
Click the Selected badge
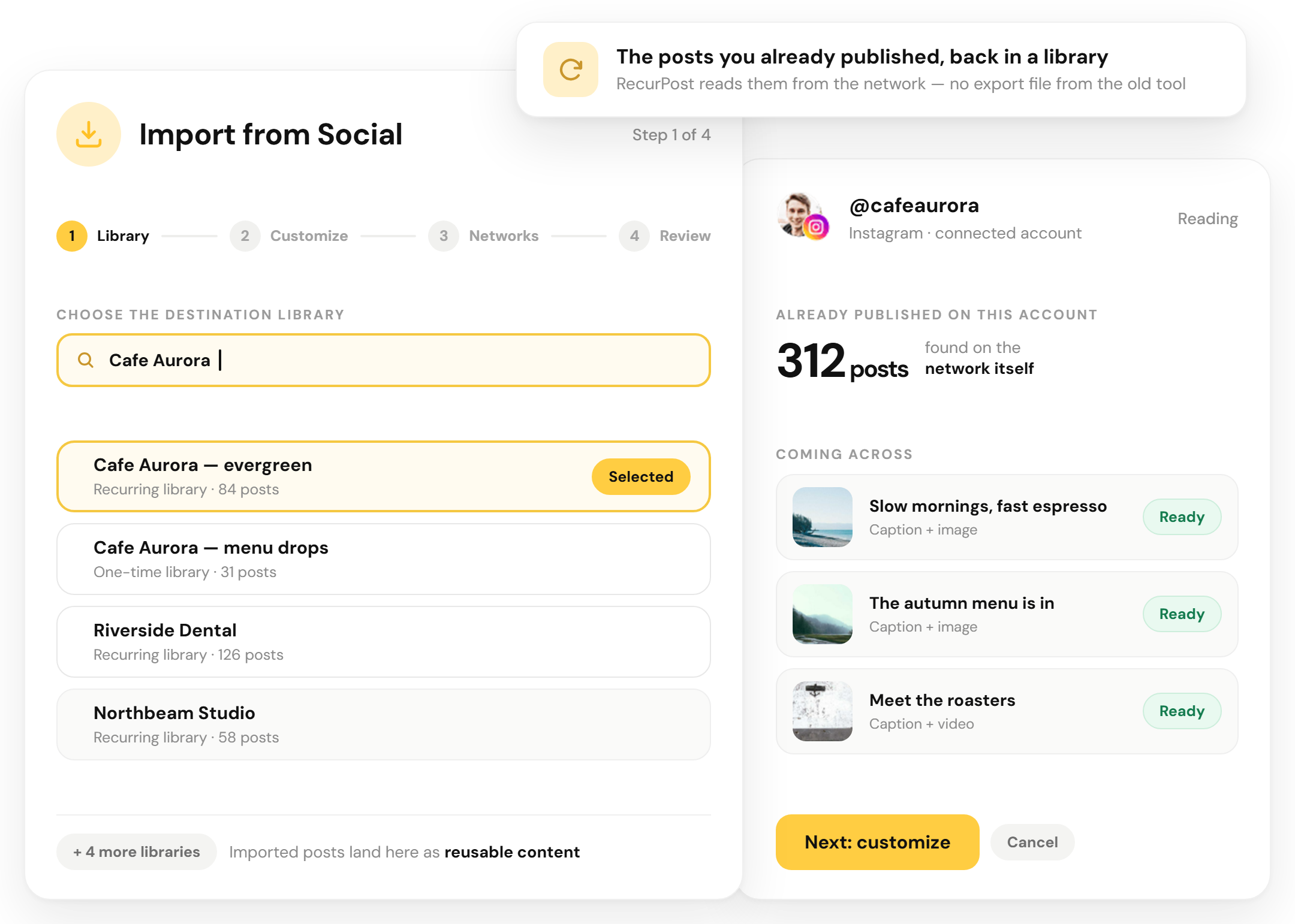641,476
